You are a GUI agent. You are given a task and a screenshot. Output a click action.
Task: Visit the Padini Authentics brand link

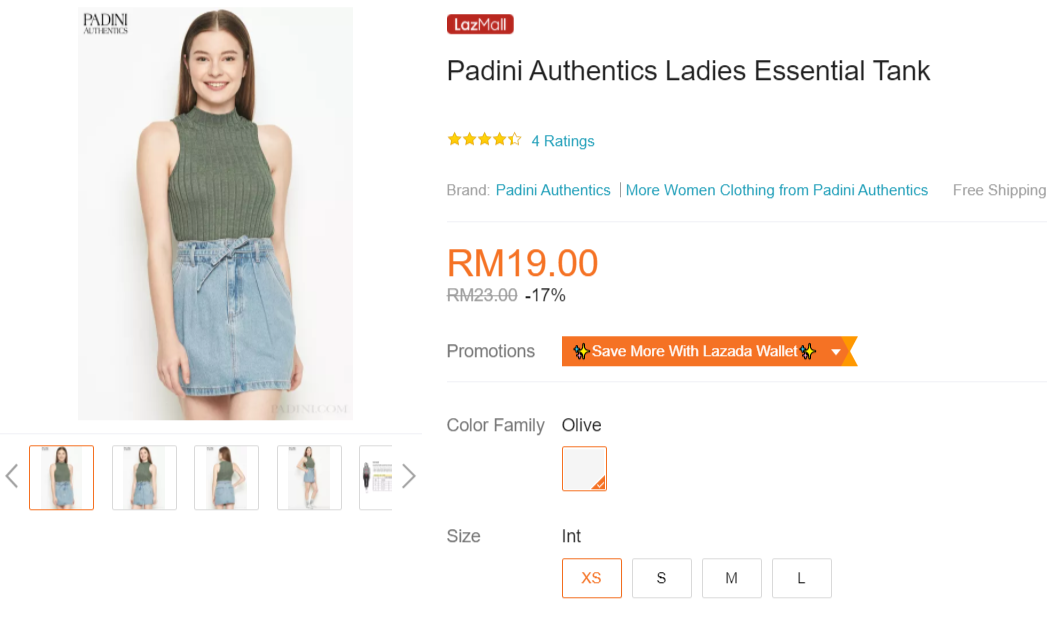pos(553,190)
